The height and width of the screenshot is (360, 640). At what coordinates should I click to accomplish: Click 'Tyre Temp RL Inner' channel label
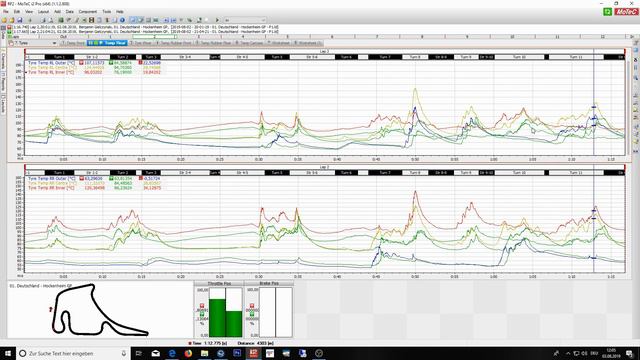point(51,72)
